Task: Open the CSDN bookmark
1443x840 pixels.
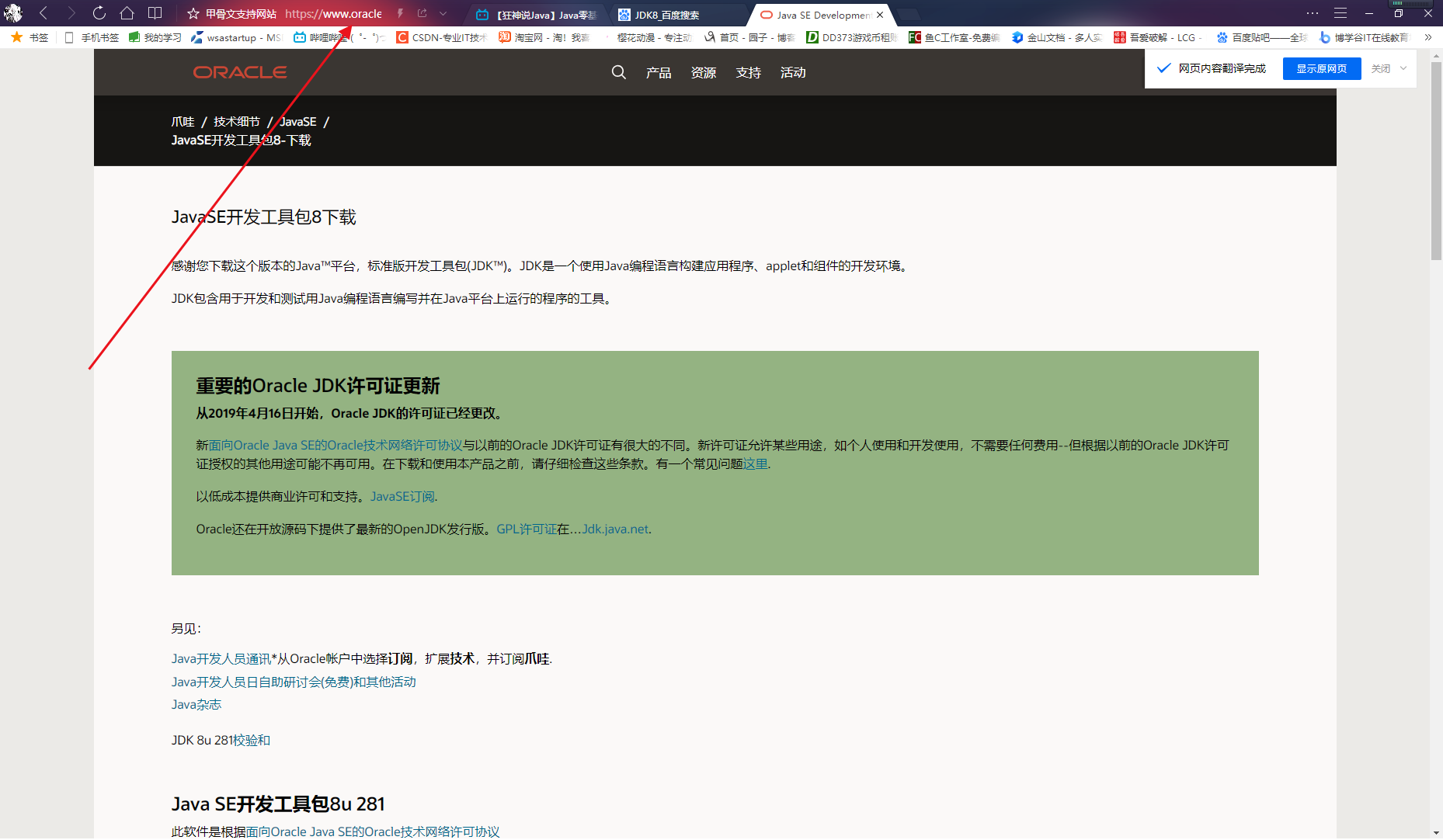Action: point(441,37)
